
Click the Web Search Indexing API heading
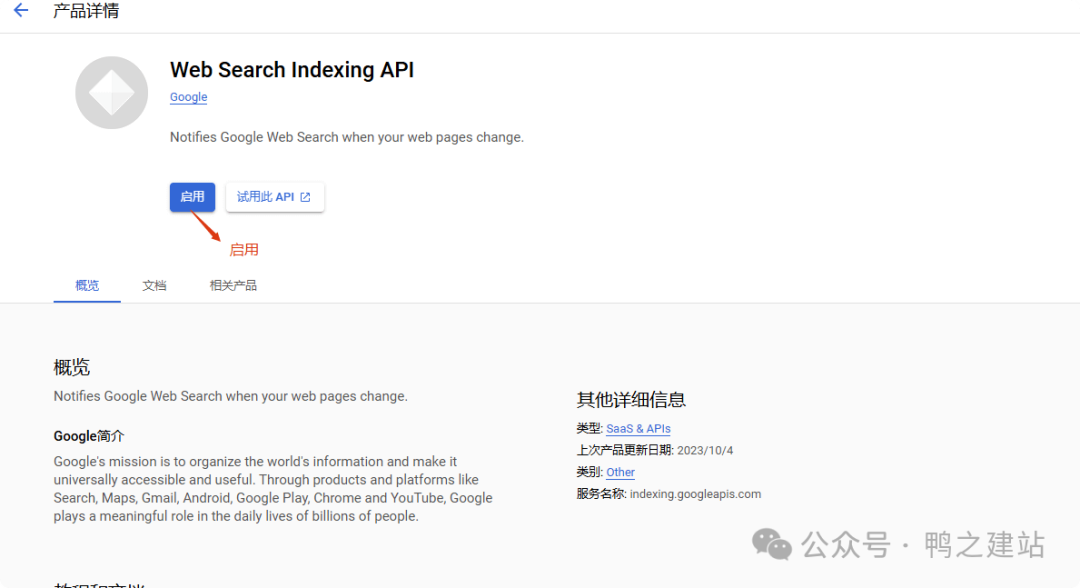[291, 70]
